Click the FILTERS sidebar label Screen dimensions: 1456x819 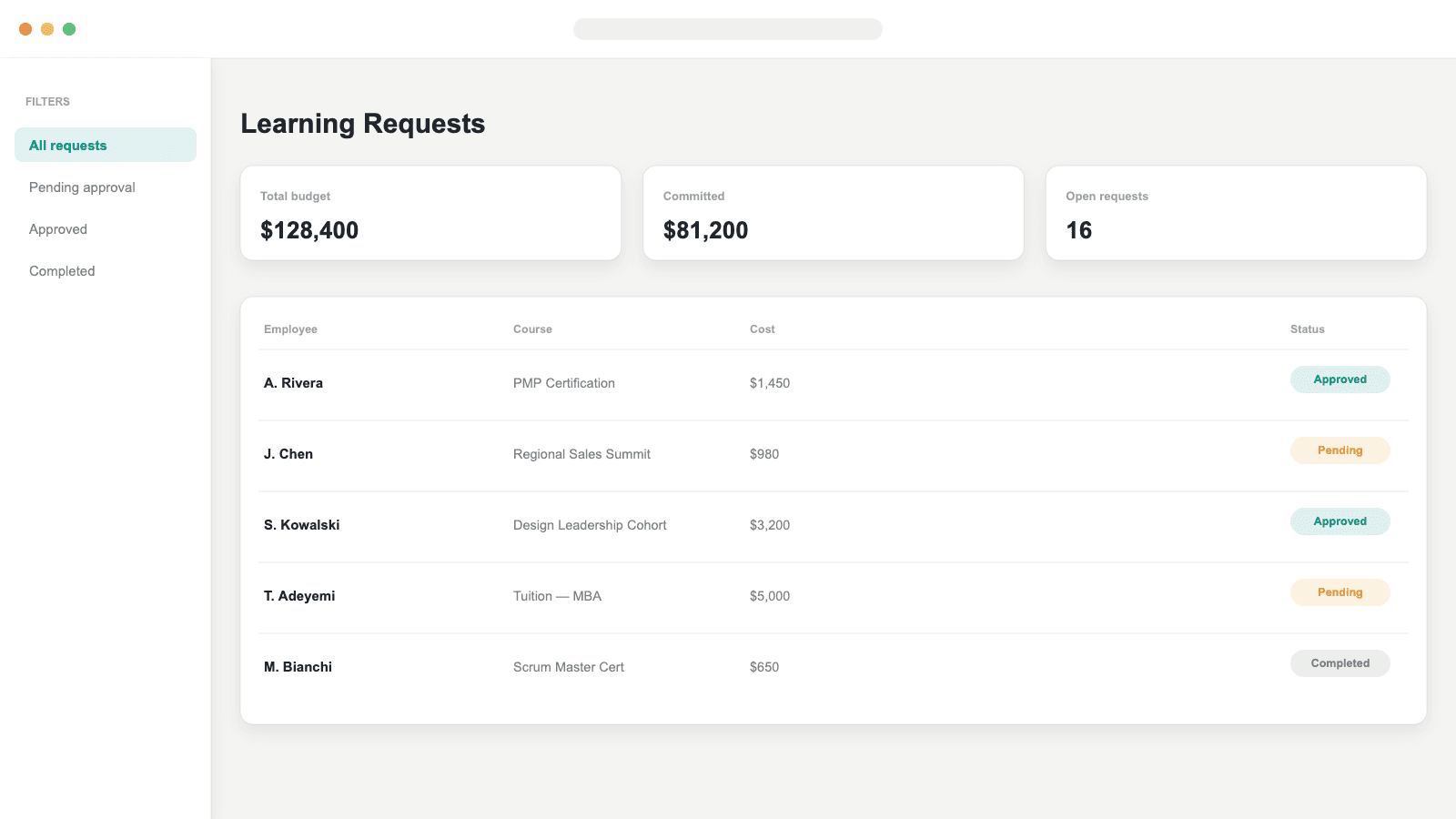pos(47,102)
